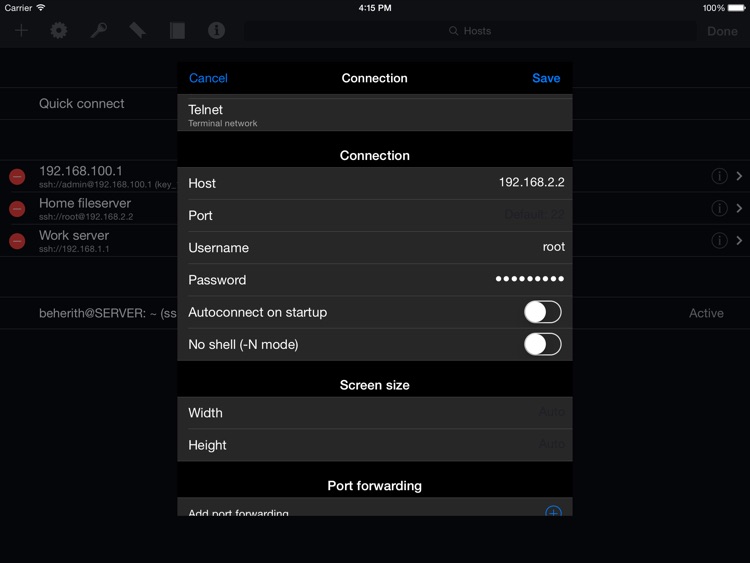
Task: Click the Password field
Action: coord(375,280)
